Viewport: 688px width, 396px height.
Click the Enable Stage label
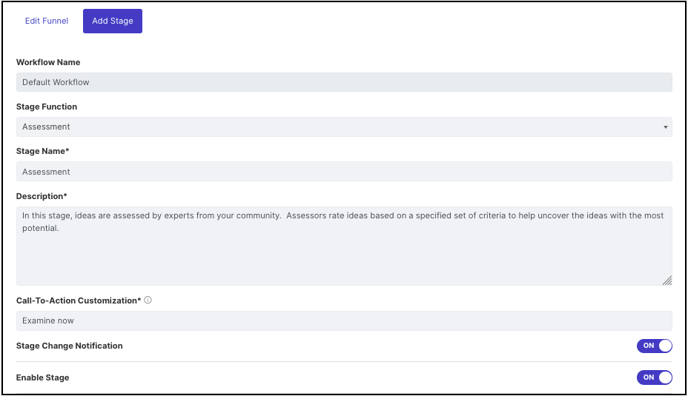point(43,378)
